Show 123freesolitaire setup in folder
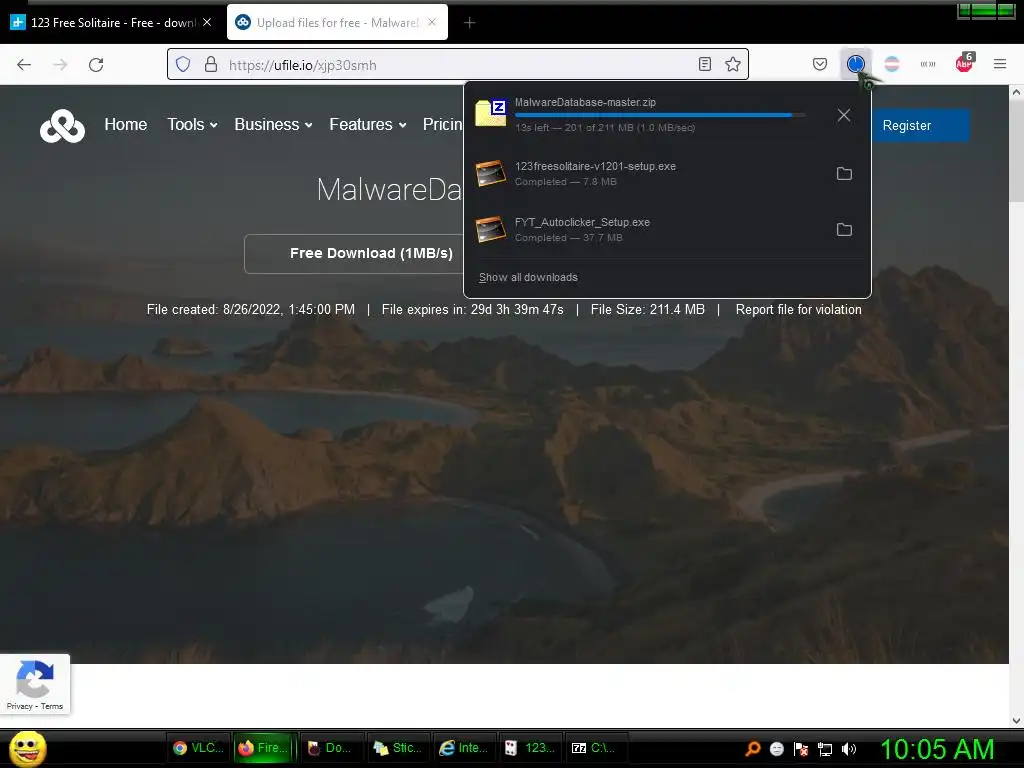 coord(844,174)
